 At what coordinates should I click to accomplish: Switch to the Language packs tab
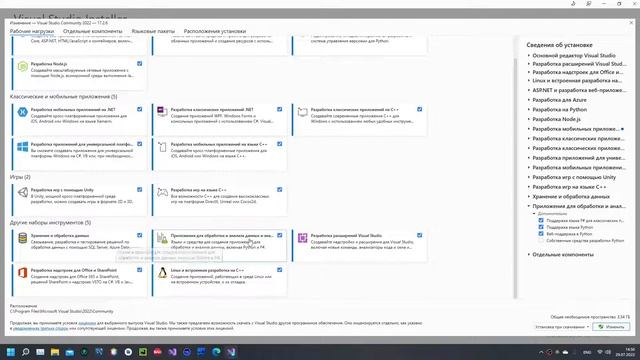point(153,31)
